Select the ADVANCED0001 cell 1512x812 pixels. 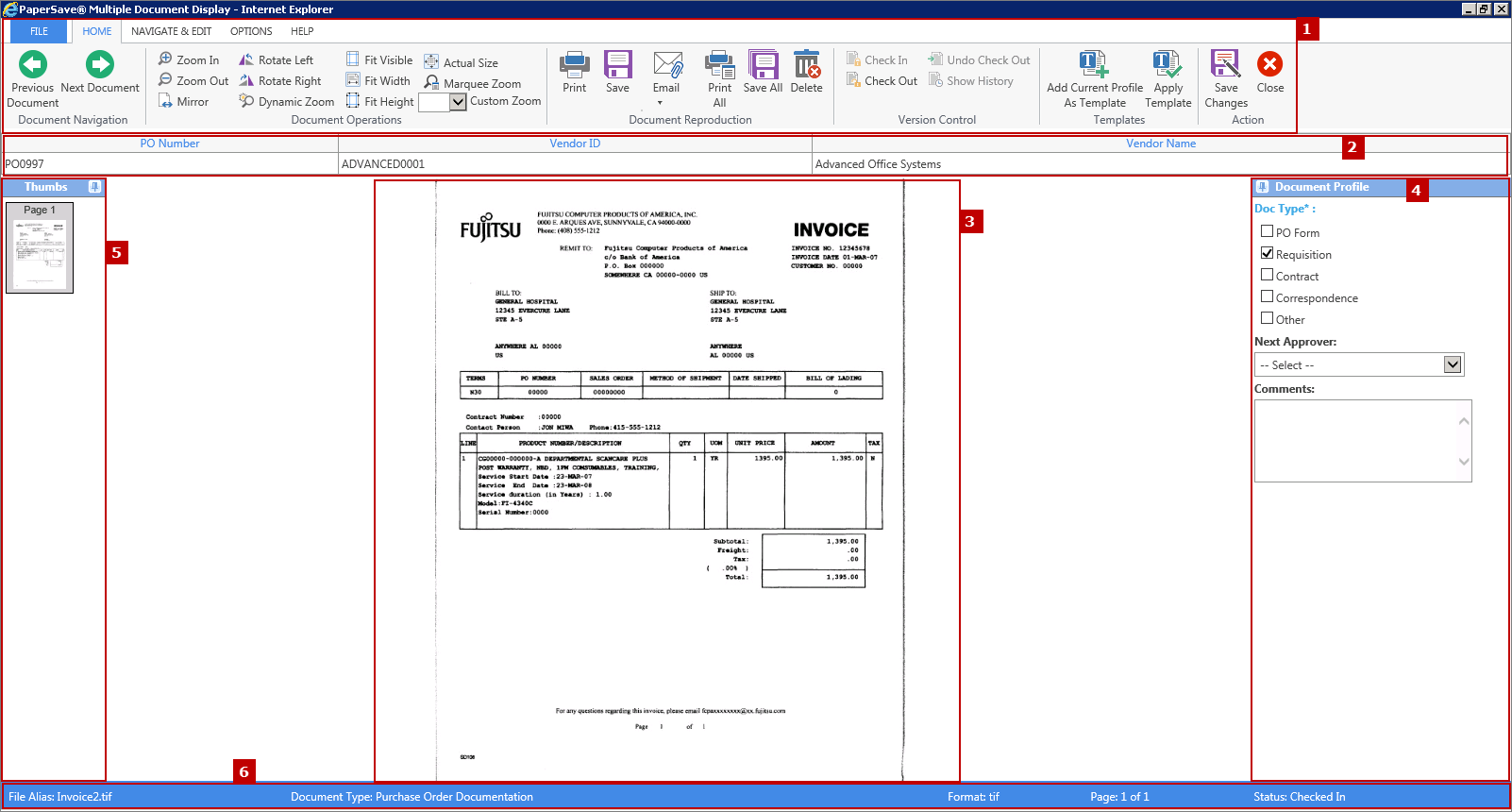[575, 163]
